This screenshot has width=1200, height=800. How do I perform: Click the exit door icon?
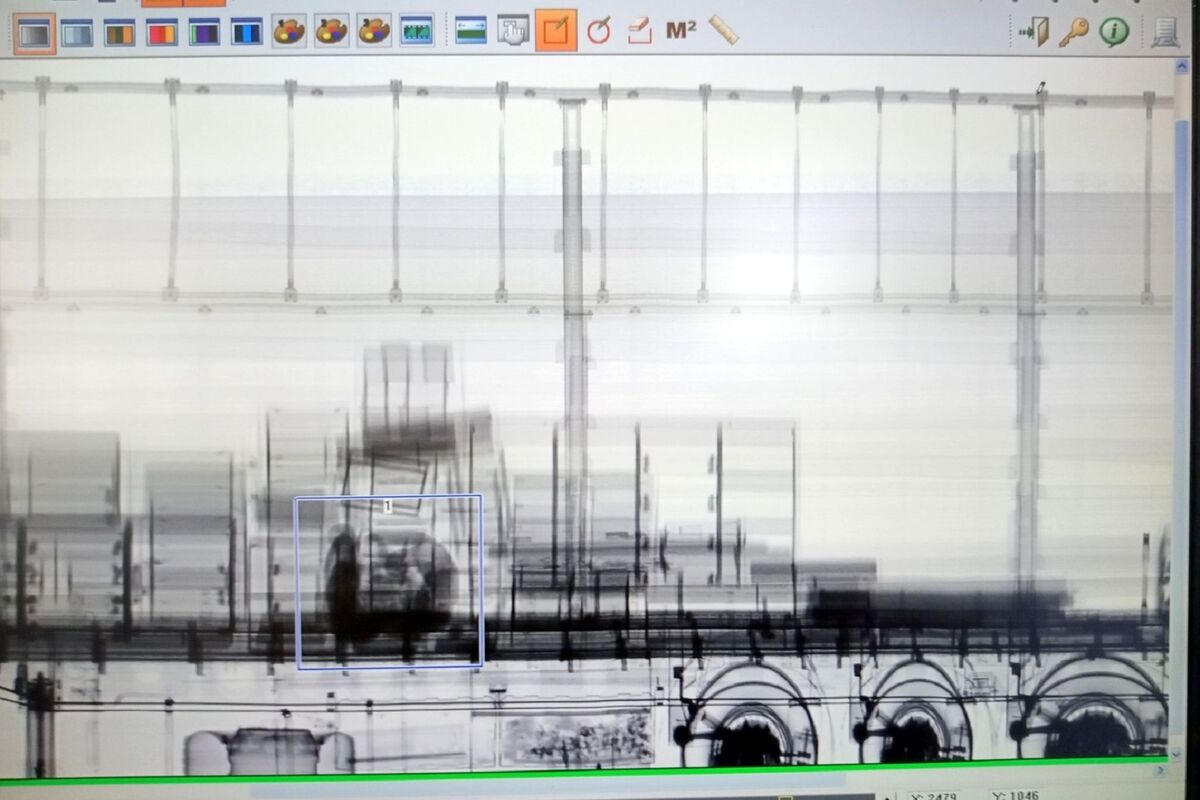pyautogui.click(x=1034, y=32)
